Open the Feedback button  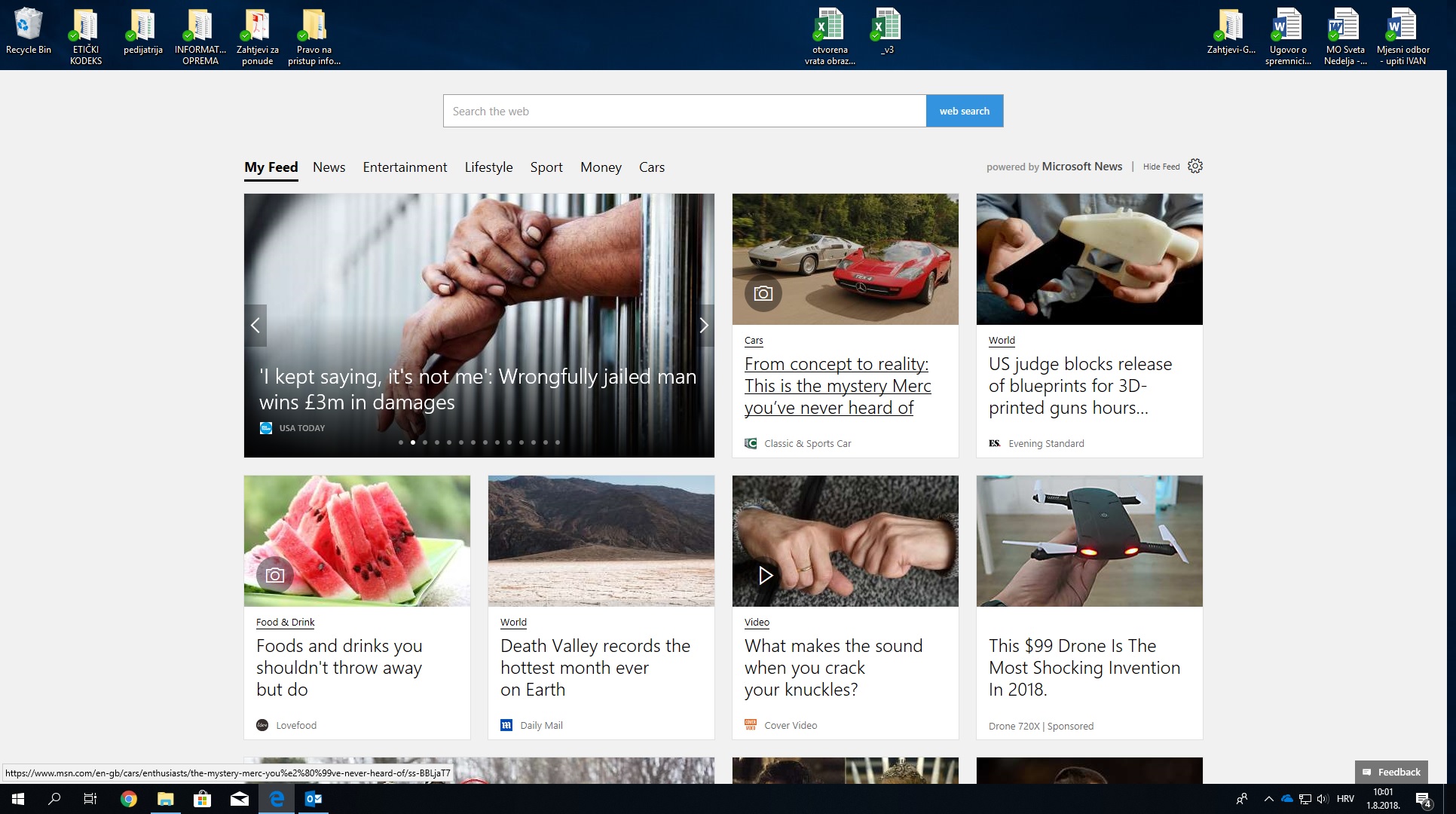coord(1391,772)
